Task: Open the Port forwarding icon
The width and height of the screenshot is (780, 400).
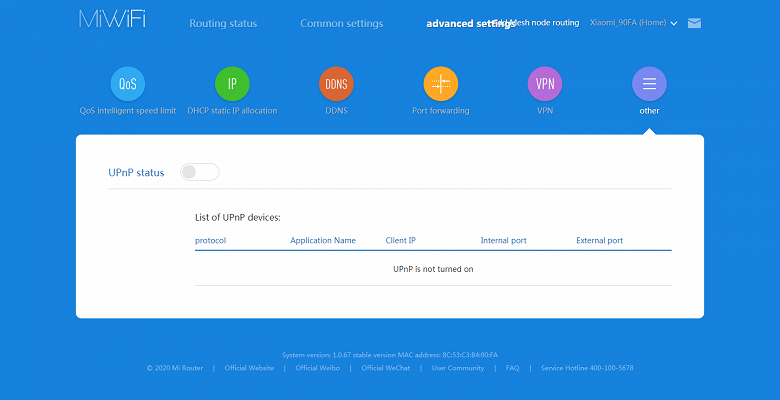Action: pyautogui.click(x=441, y=84)
